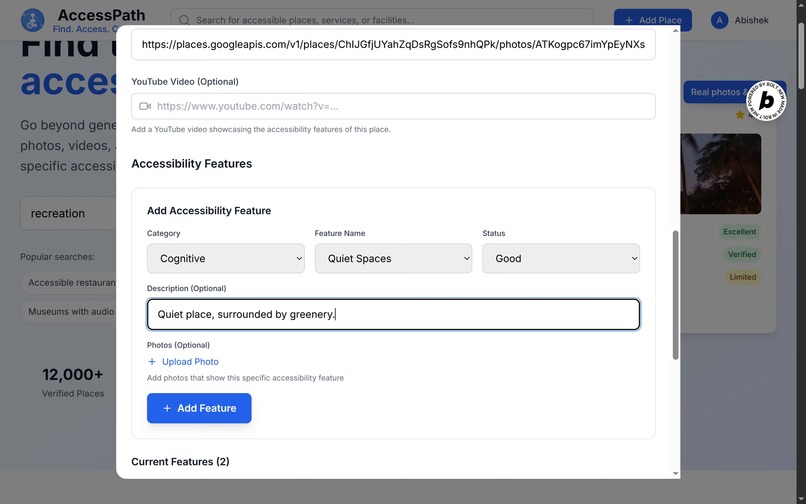
Task: Focus the YouTube Video URL input field
Action: [393, 106]
